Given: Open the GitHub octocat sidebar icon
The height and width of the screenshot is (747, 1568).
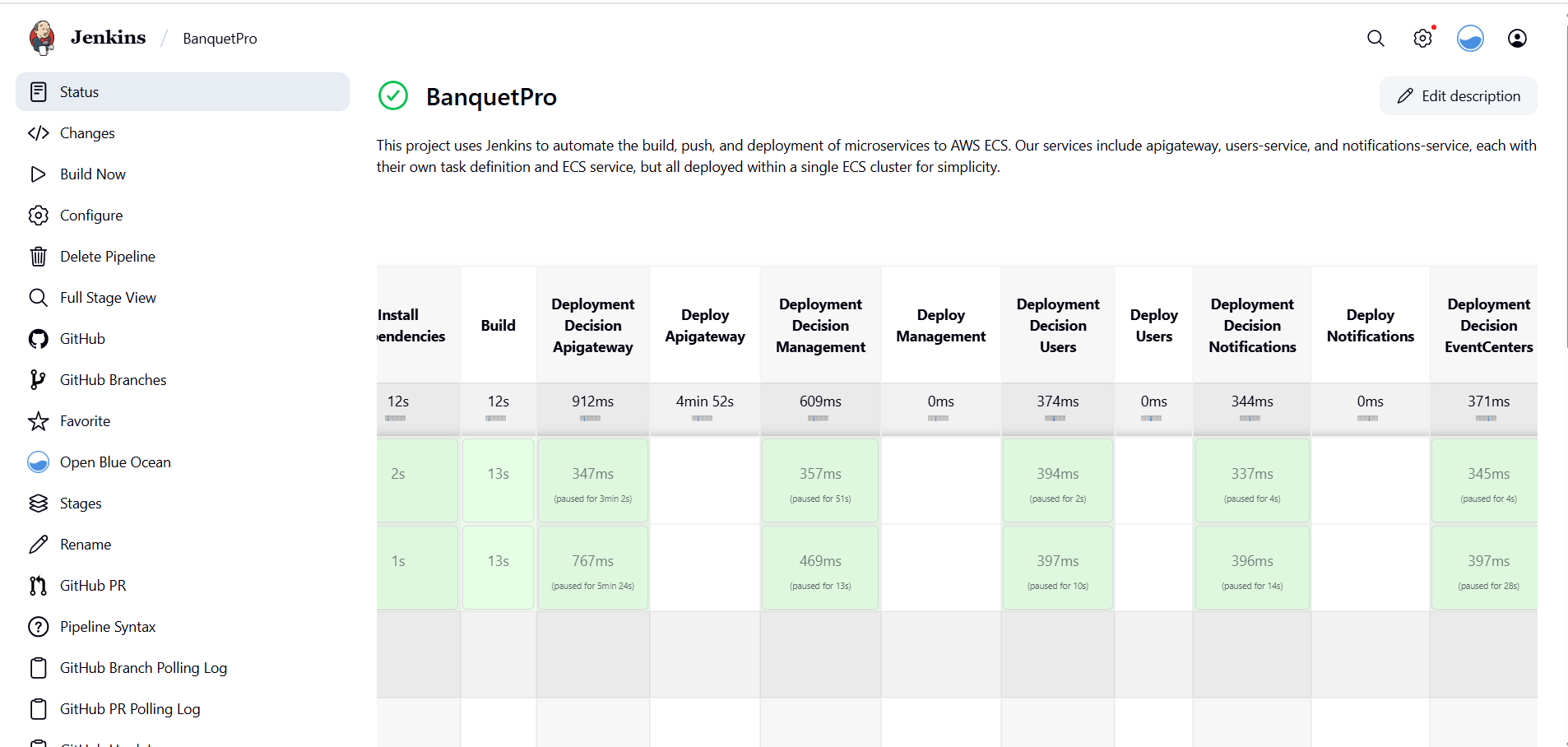Looking at the screenshot, I should 38,339.
